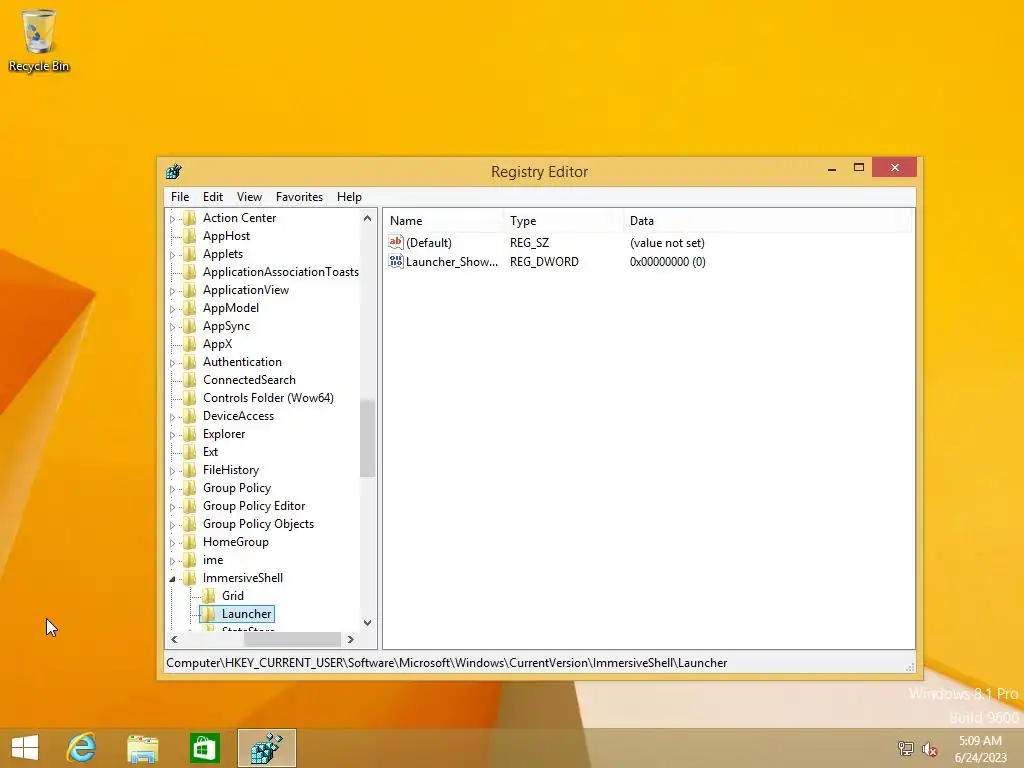Click the tree horizontal scrollbar thumb

click(x=293, y=639)
